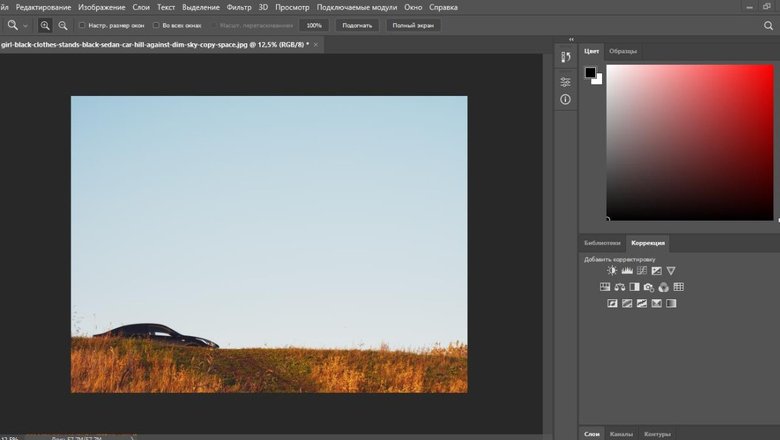Screen dimensions: 780x440
Task: Add a Color Lookup adjustment (grid icon)
Action: [679, 287]
